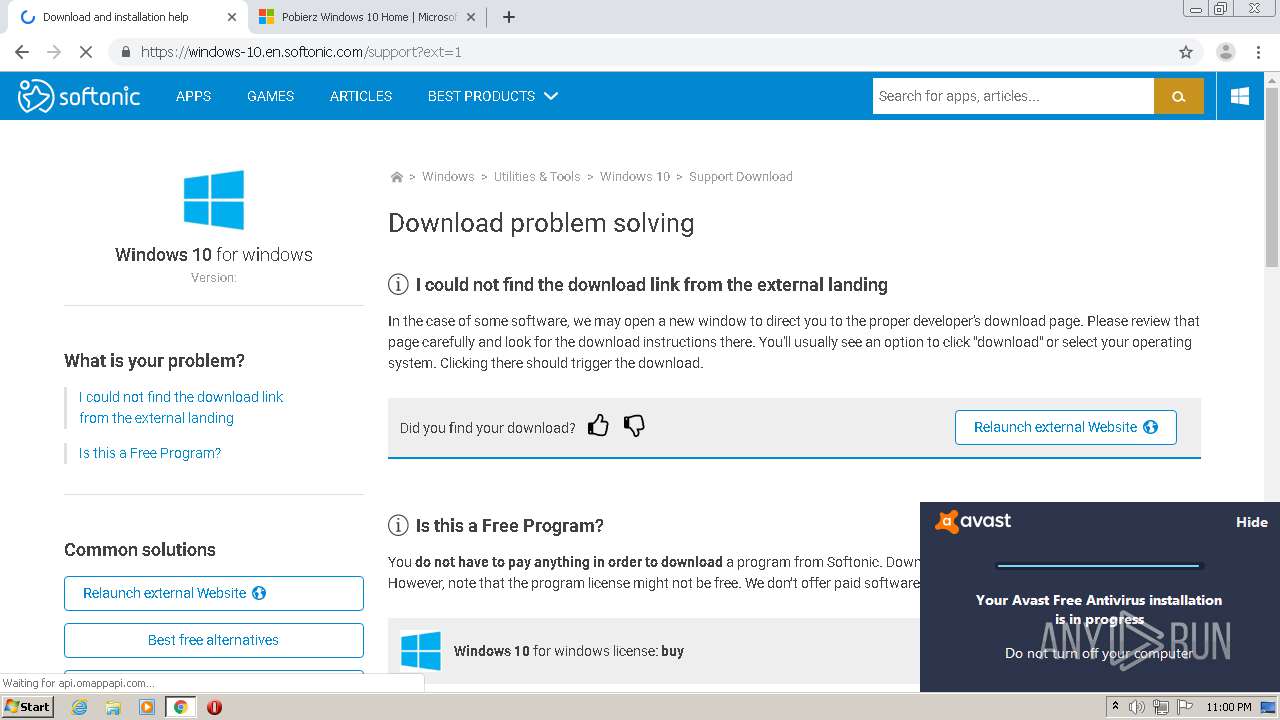Click the 'Support Download' breadcrumb text
The height and width of the screenshot is (720, 1280).
741,177
